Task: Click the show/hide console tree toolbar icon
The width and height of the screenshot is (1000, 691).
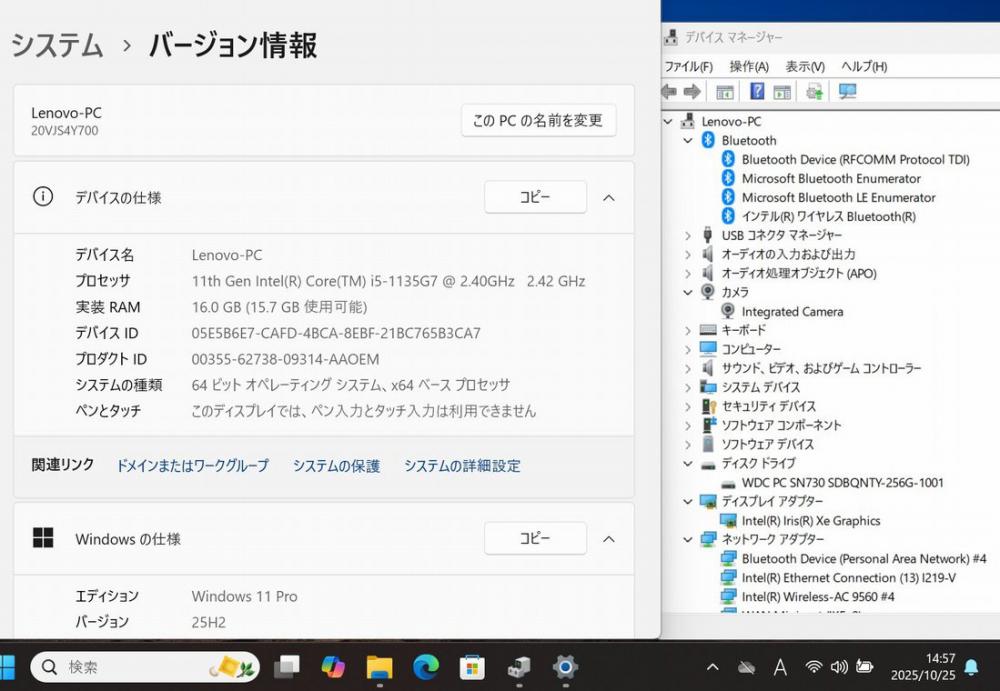Action: click(725, 92)
